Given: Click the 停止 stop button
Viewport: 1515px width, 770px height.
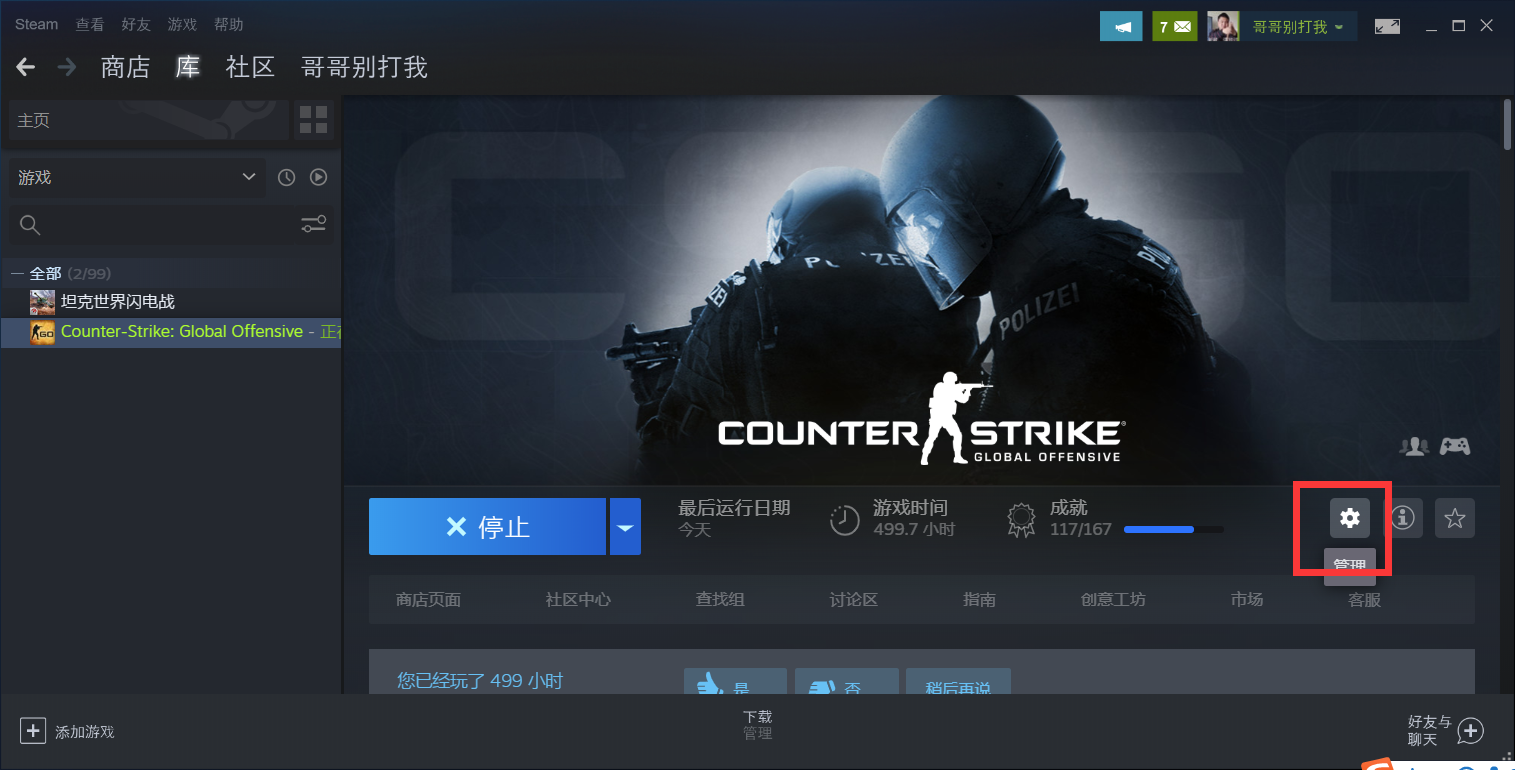Looking at the screenshot, I should (x=487, y=526).
